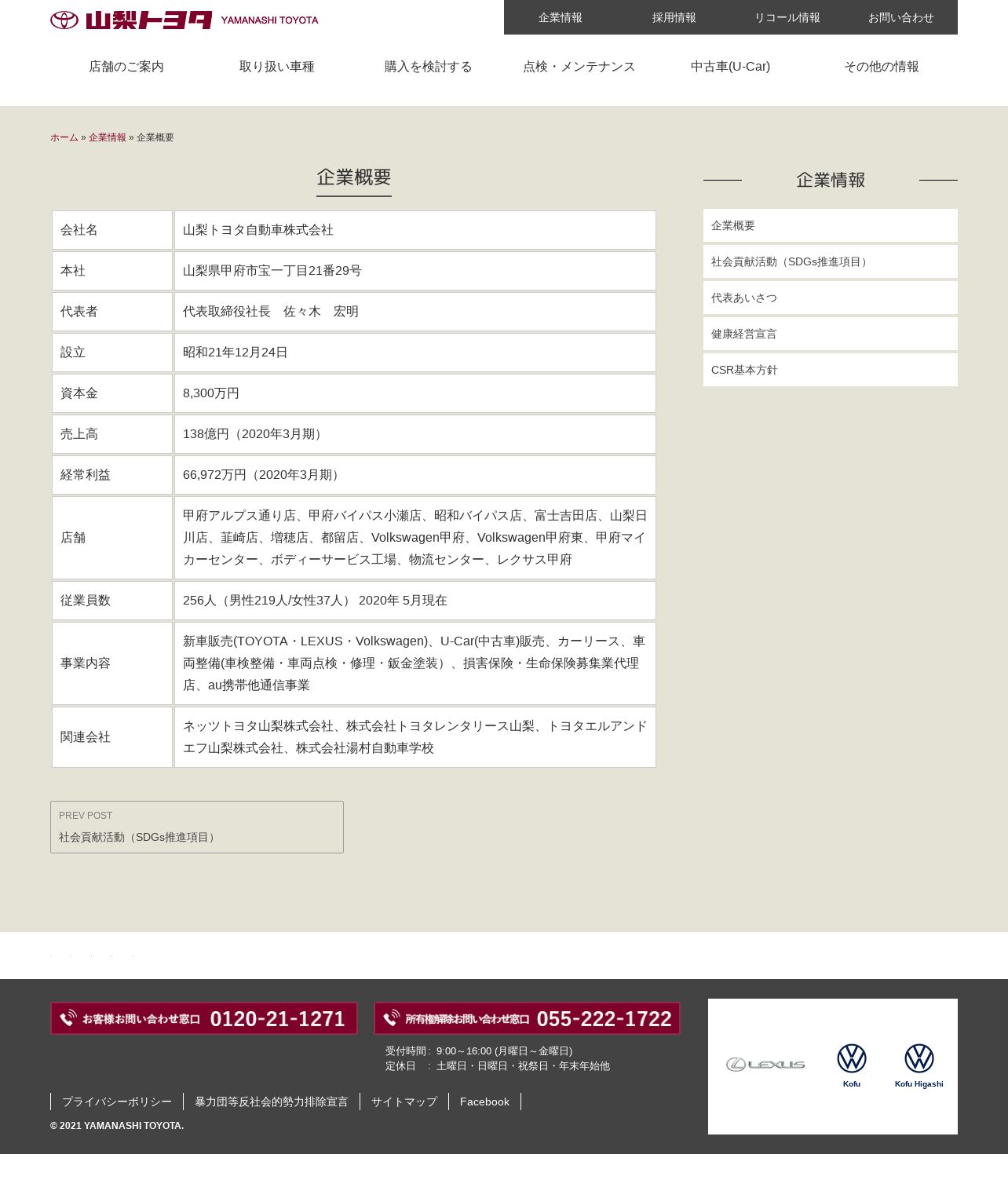Click the 企業情報 breadcrumb link
1008x1202 pixels.
[x=108, y=137]
